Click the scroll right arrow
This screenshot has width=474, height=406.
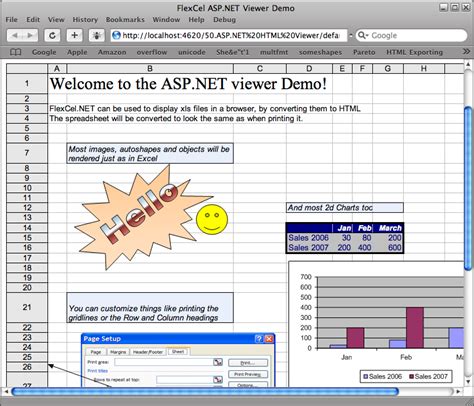(459, 391)
